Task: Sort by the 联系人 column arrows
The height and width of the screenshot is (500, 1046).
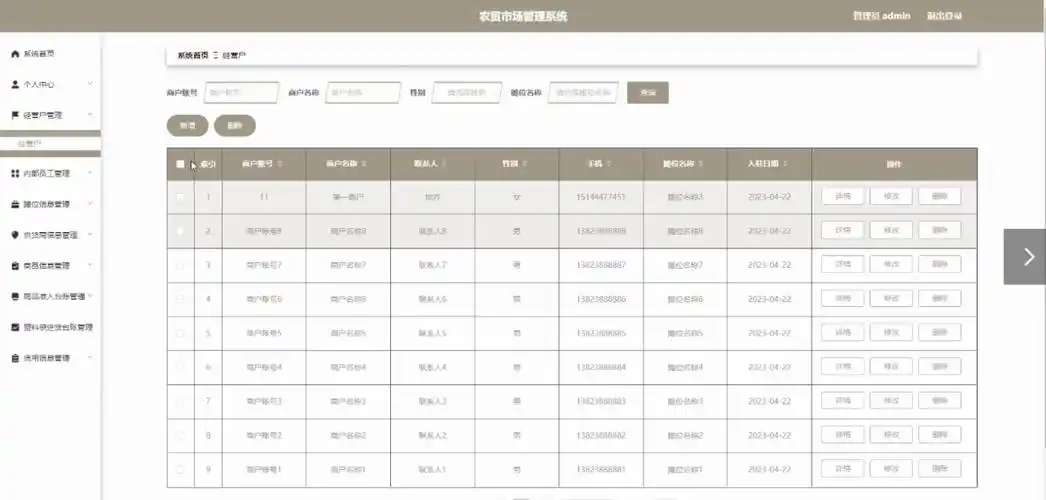Action: [444, 164]
